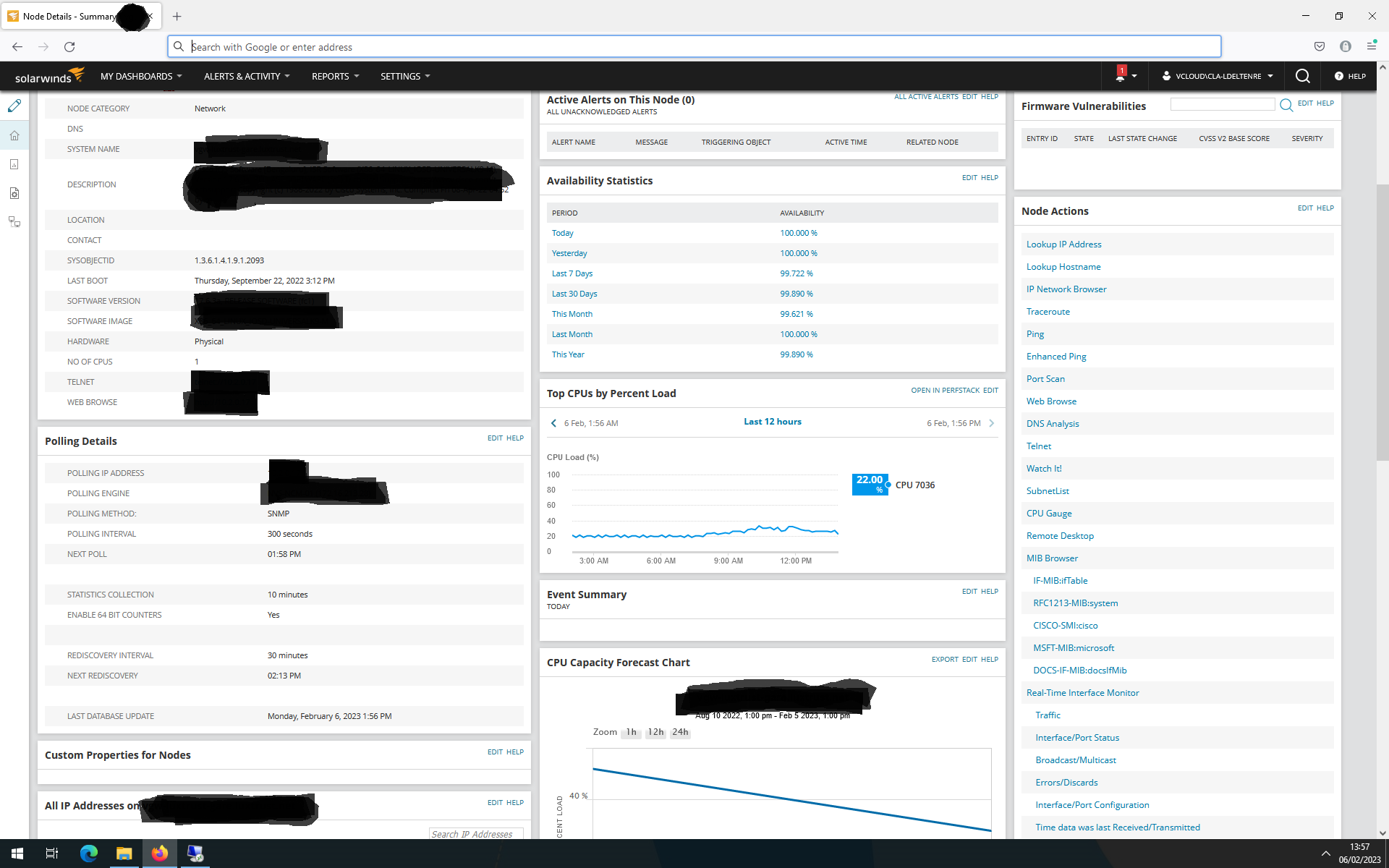
Task: Click the pencil edit icon in sidebar
Action: (14, 106)
